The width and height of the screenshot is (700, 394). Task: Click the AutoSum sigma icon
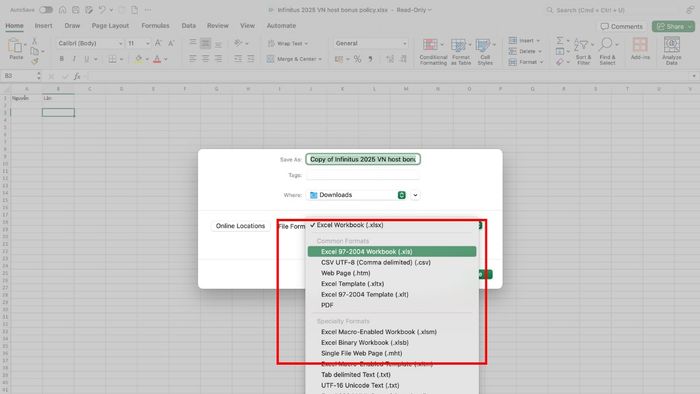559,41
